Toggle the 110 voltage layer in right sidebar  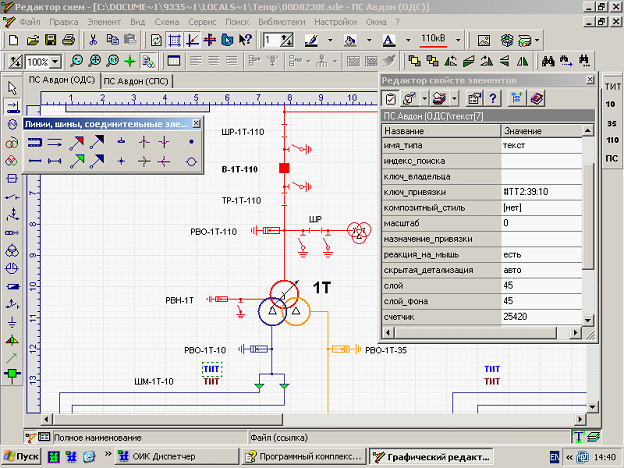[x=611, y=141]
